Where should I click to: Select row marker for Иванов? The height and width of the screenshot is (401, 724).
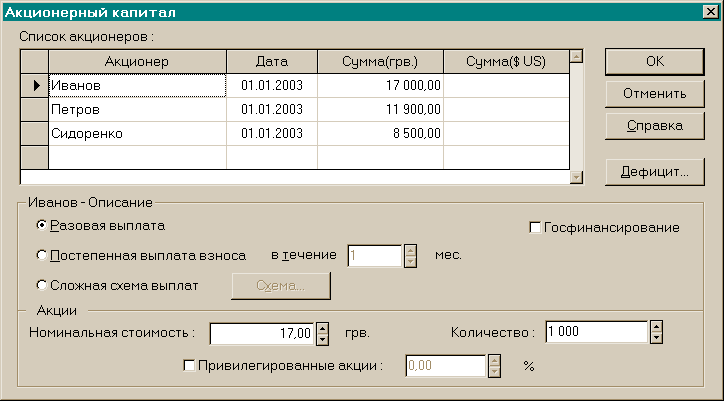[x=35, y=85]
